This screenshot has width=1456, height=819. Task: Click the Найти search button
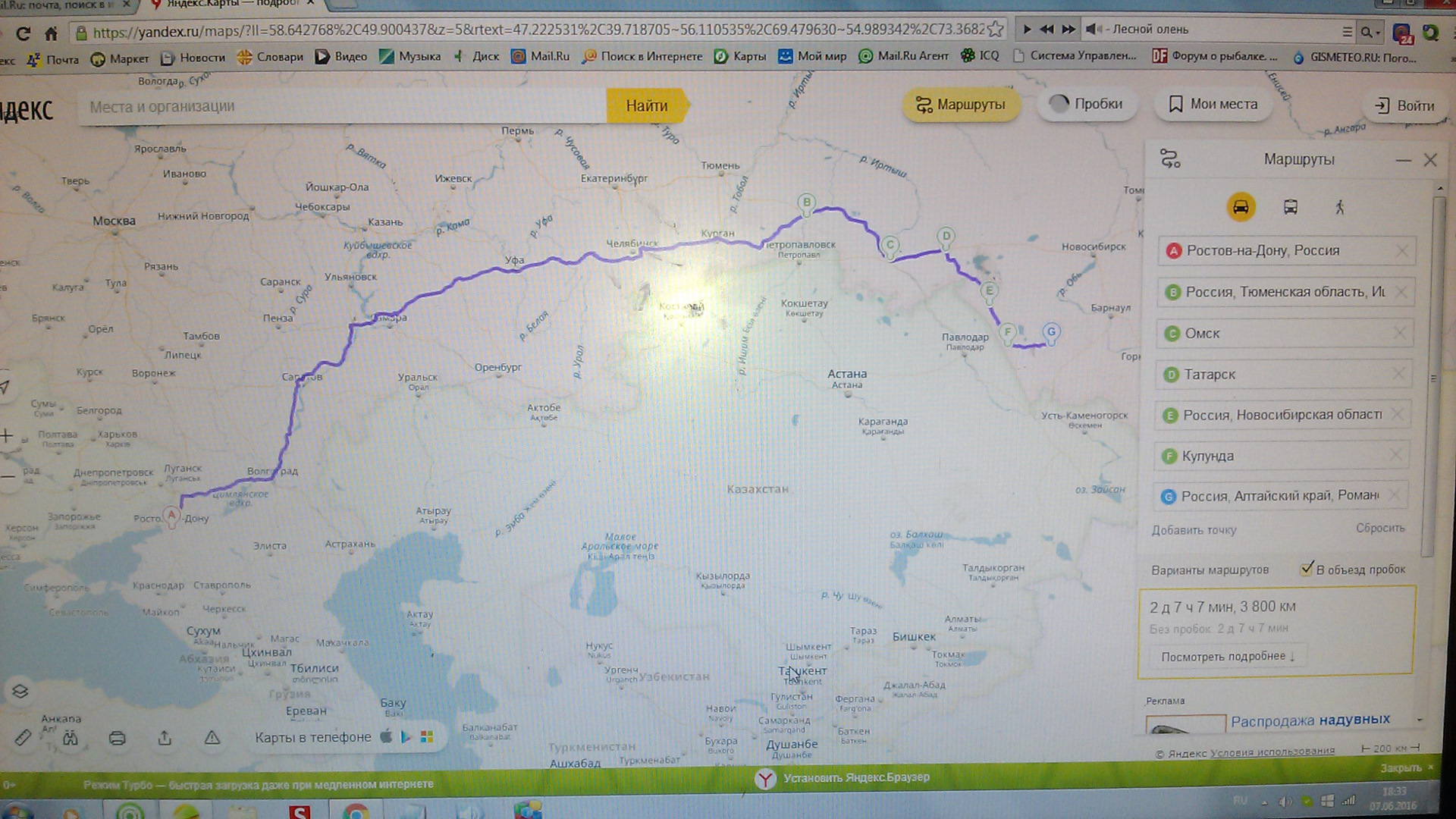pos(646,106)
